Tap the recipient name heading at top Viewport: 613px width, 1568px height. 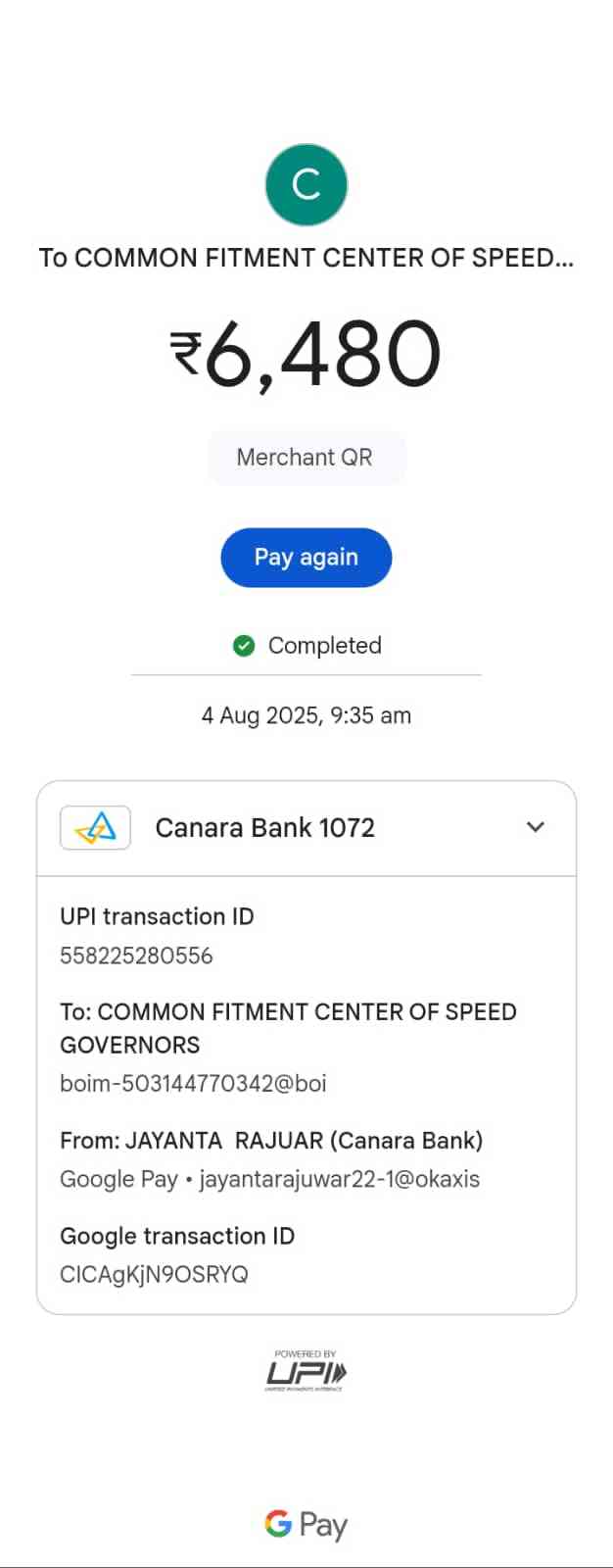306,258
